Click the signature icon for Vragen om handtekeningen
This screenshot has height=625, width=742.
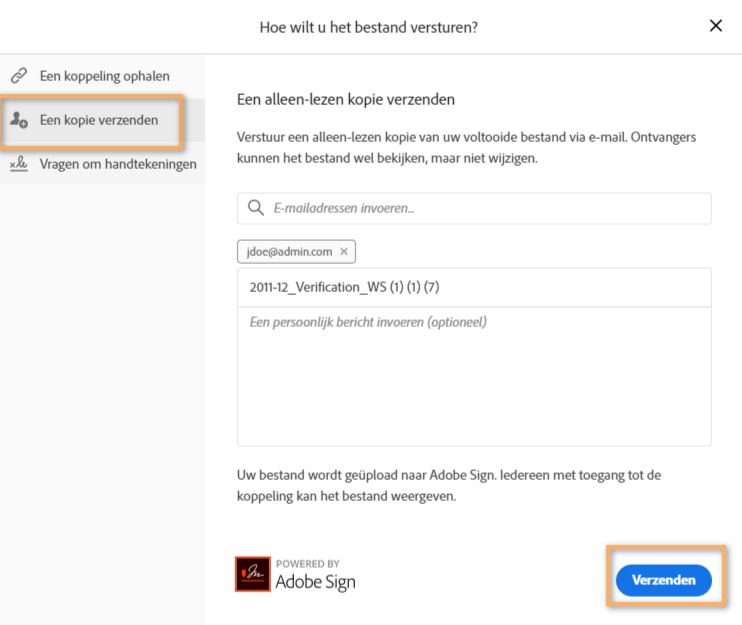[18, 164]
